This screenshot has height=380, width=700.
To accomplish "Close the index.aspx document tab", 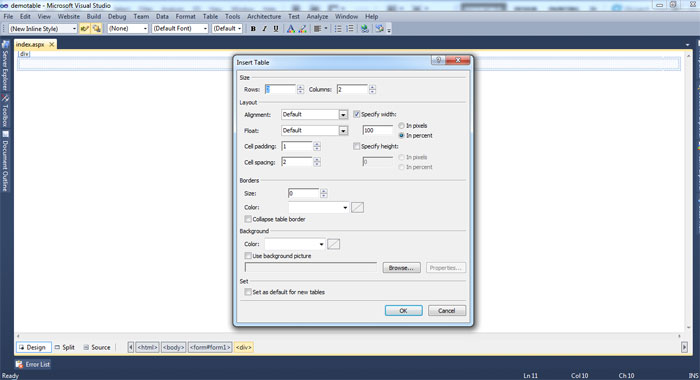I will (x=52, y=44).
